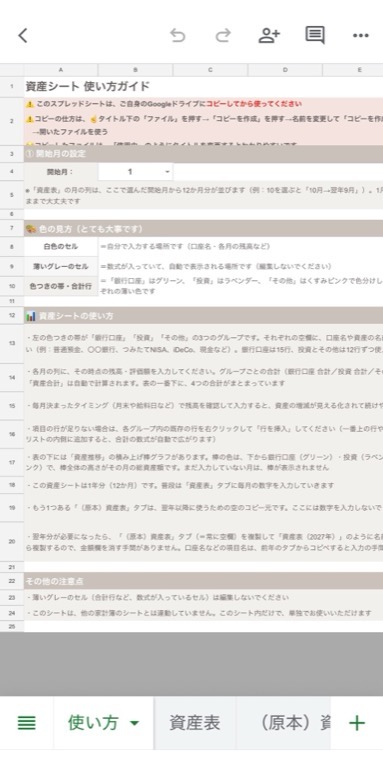Select row 1 header
This screenshot has height=760, width=383.
click(x=12, y=86)
